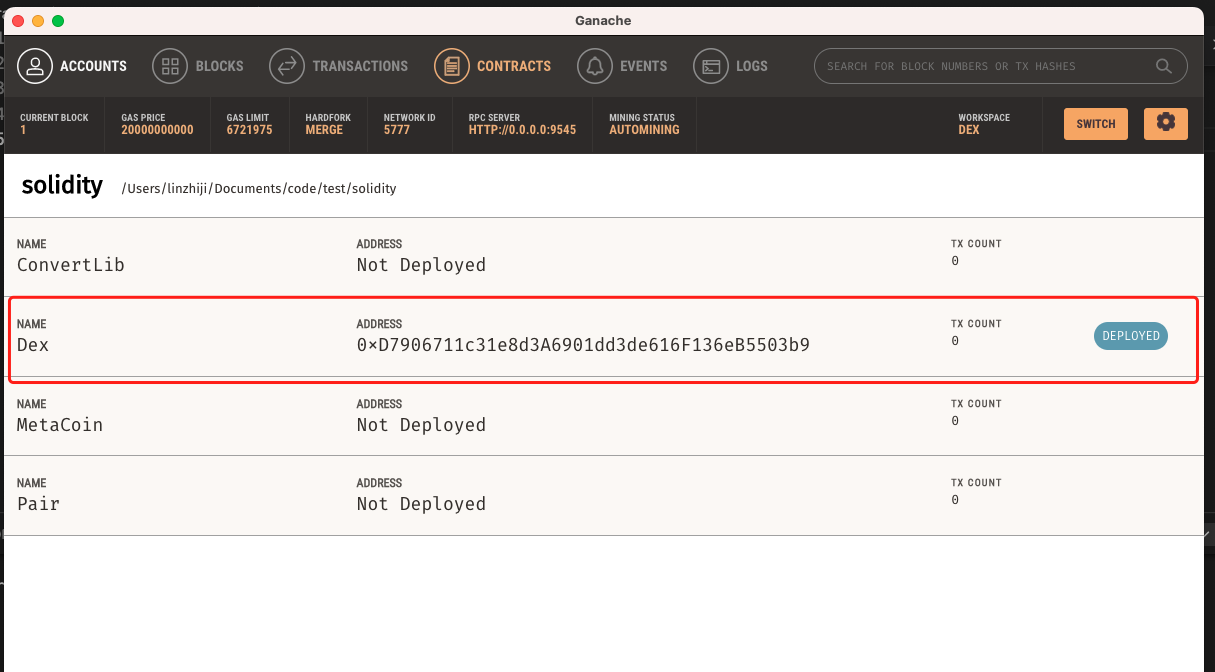The height and width of the screenshot is (672, 1215).
Task: Select the MetaCoin contract name
Action: [x=60, y=425]
